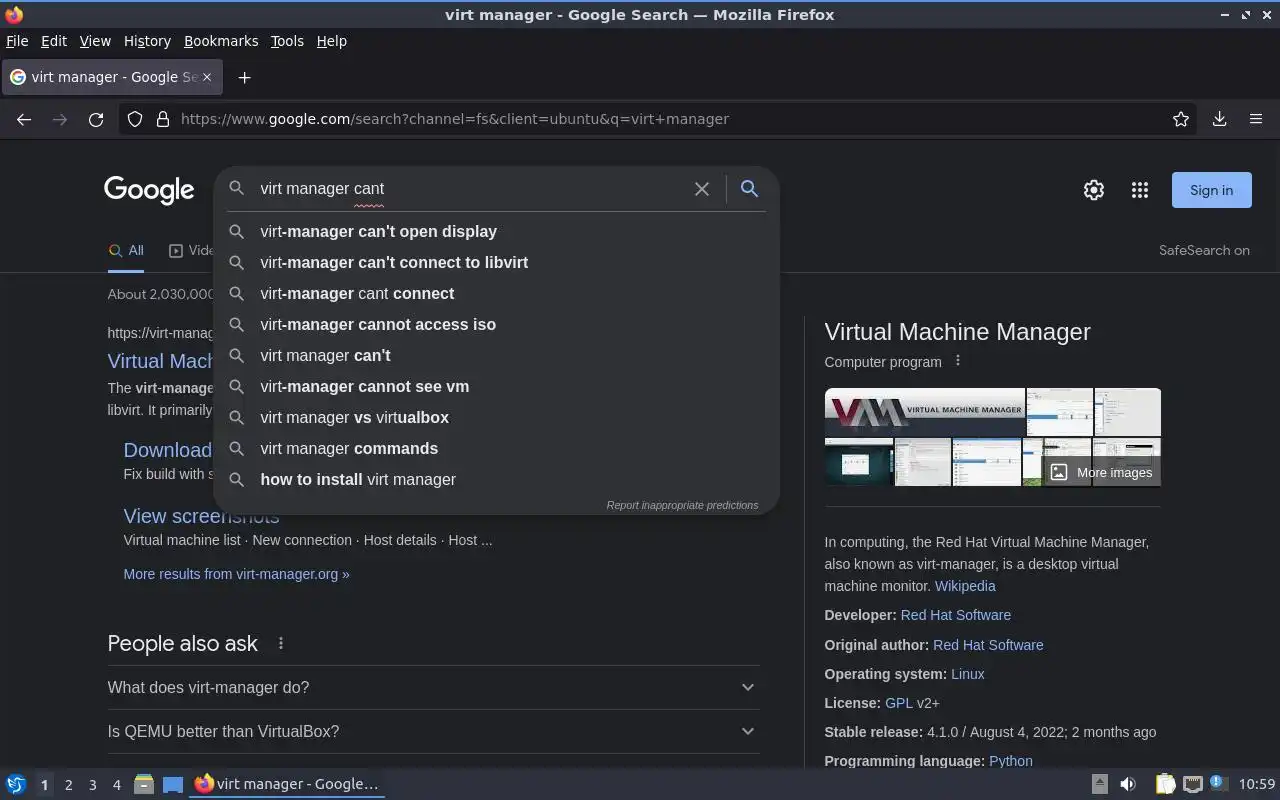The height and width of the screenshot is (800, 1280).
Task: Bookmark this page with the star icon
Action: click(x=1181, y=119)
